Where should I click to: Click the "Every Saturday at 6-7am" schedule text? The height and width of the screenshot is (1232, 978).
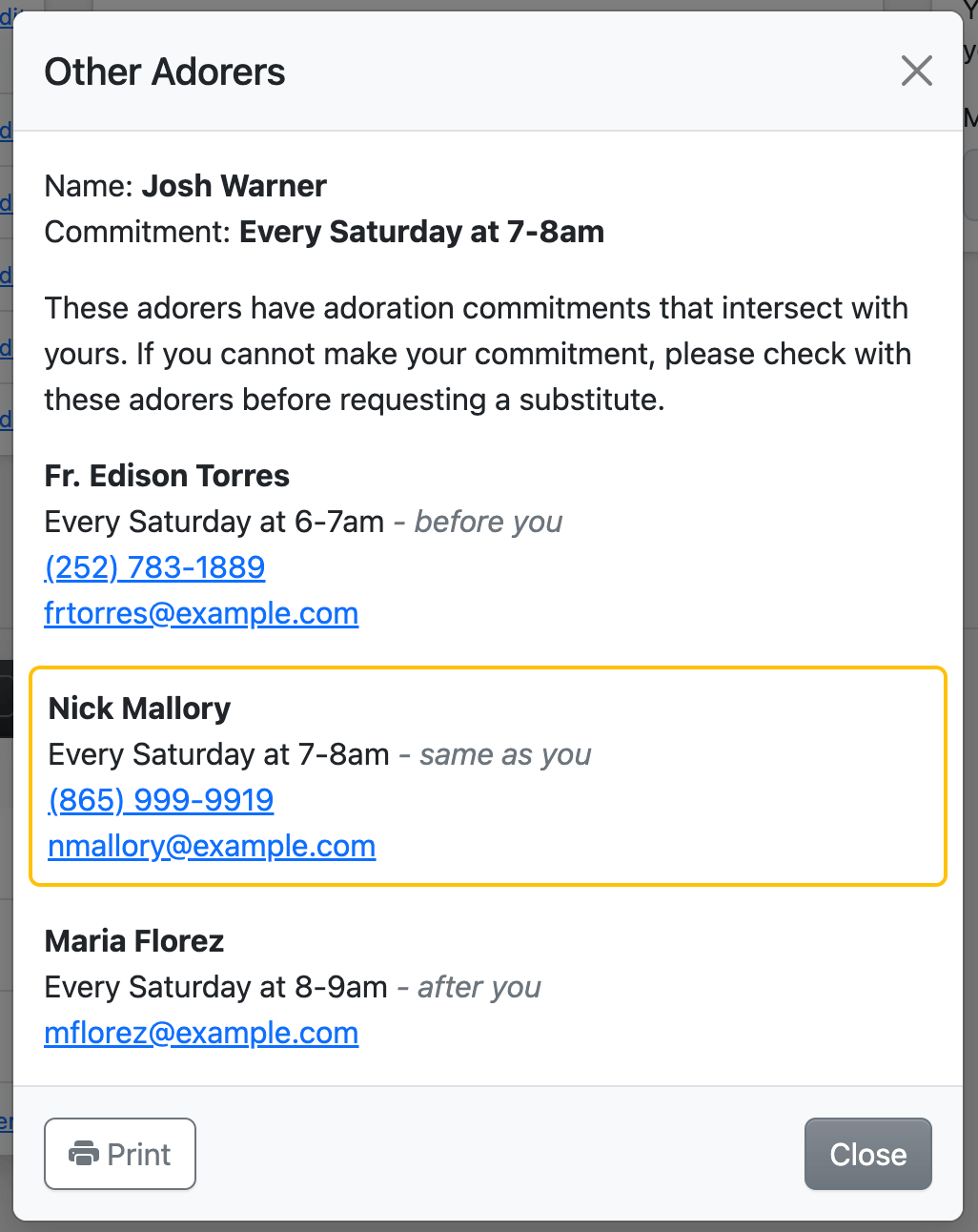pos(214,522)
